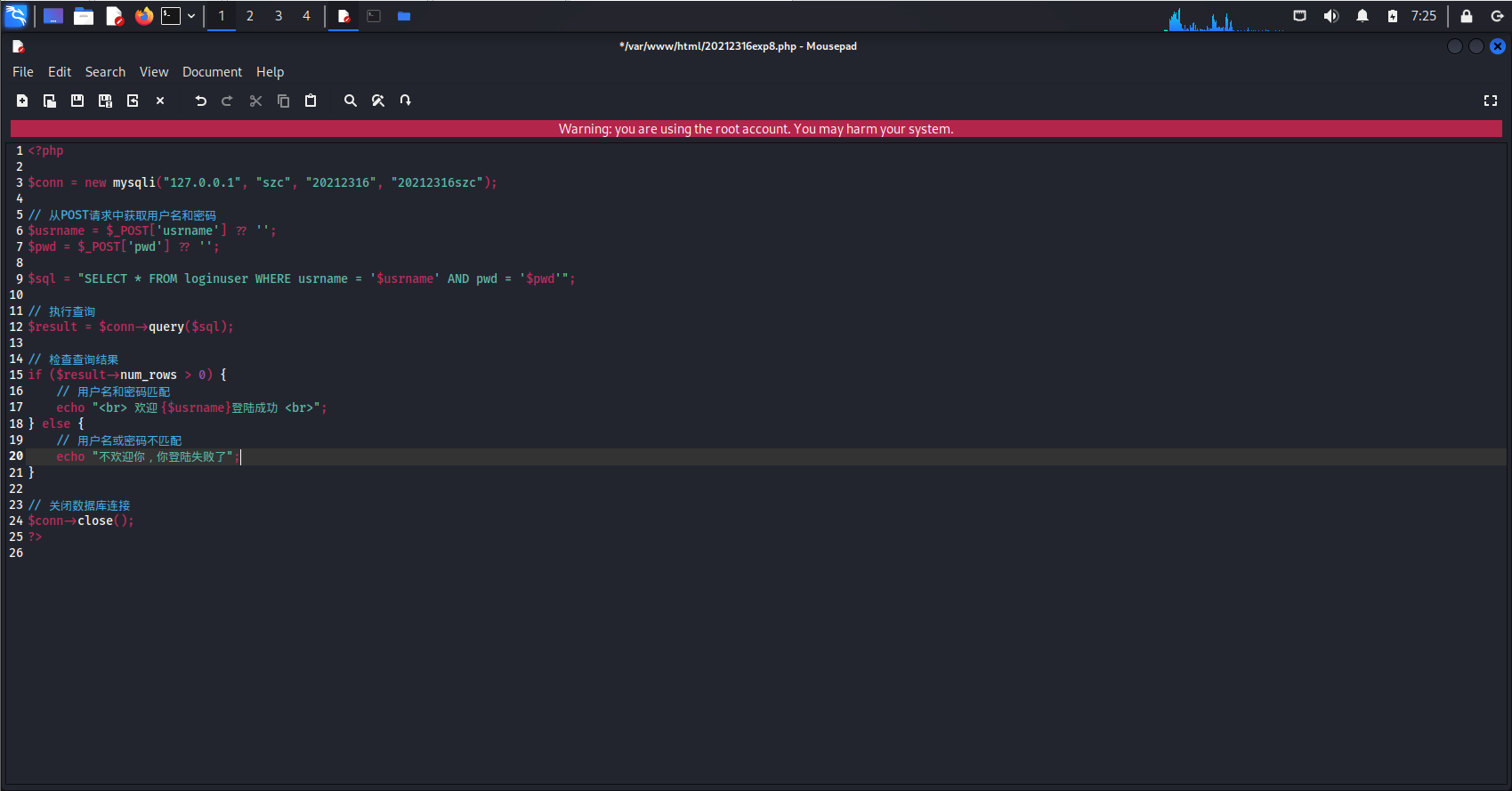Open Find and Replace tool
Screen dimensions: 1512x791
click(x=378, y=101)
